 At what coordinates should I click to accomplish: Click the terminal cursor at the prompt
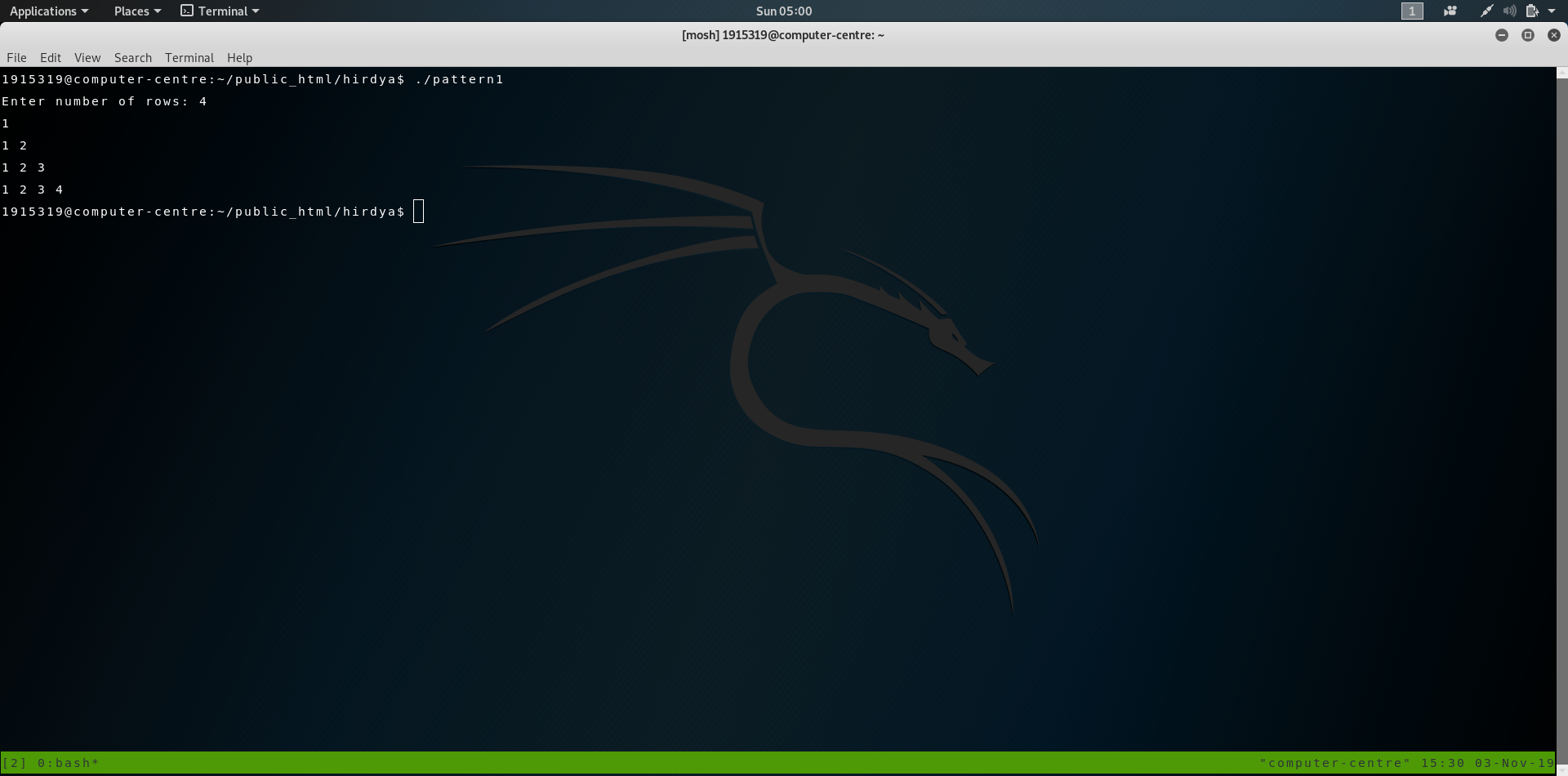[419, 212]
